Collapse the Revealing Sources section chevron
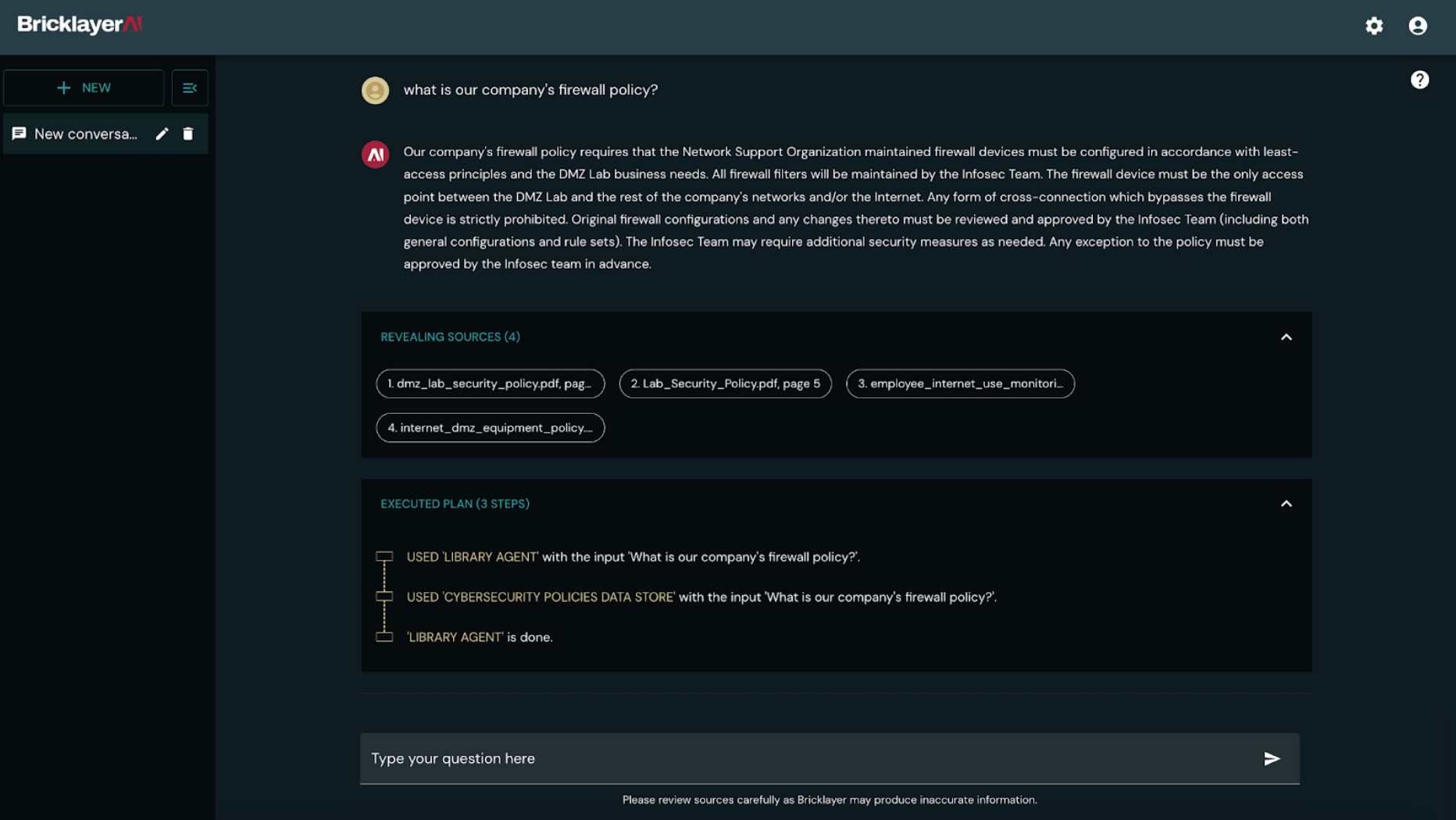 pyautogui.click(x=1286, y=337)
